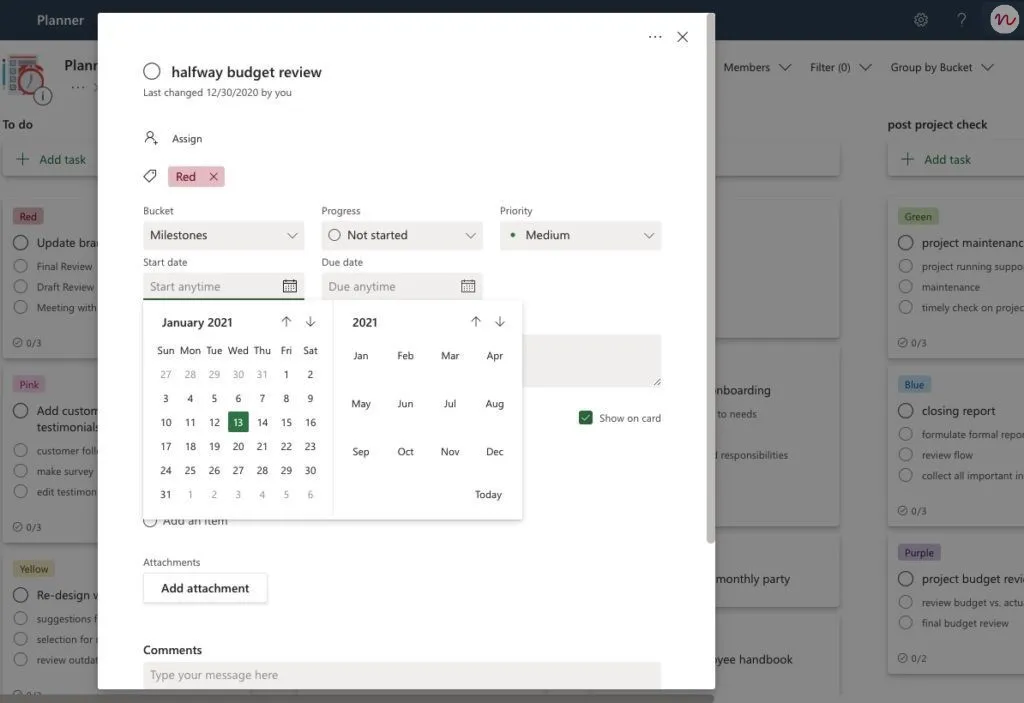Click the 2021 year header

pos(364,322)
